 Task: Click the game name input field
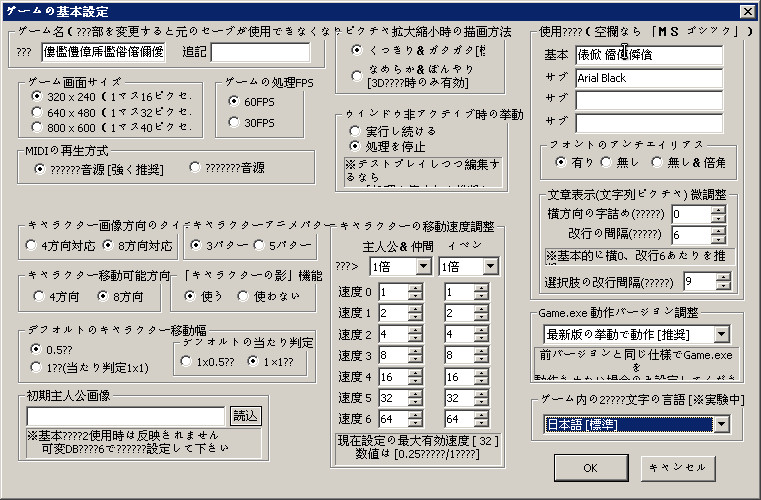(103, 52)
